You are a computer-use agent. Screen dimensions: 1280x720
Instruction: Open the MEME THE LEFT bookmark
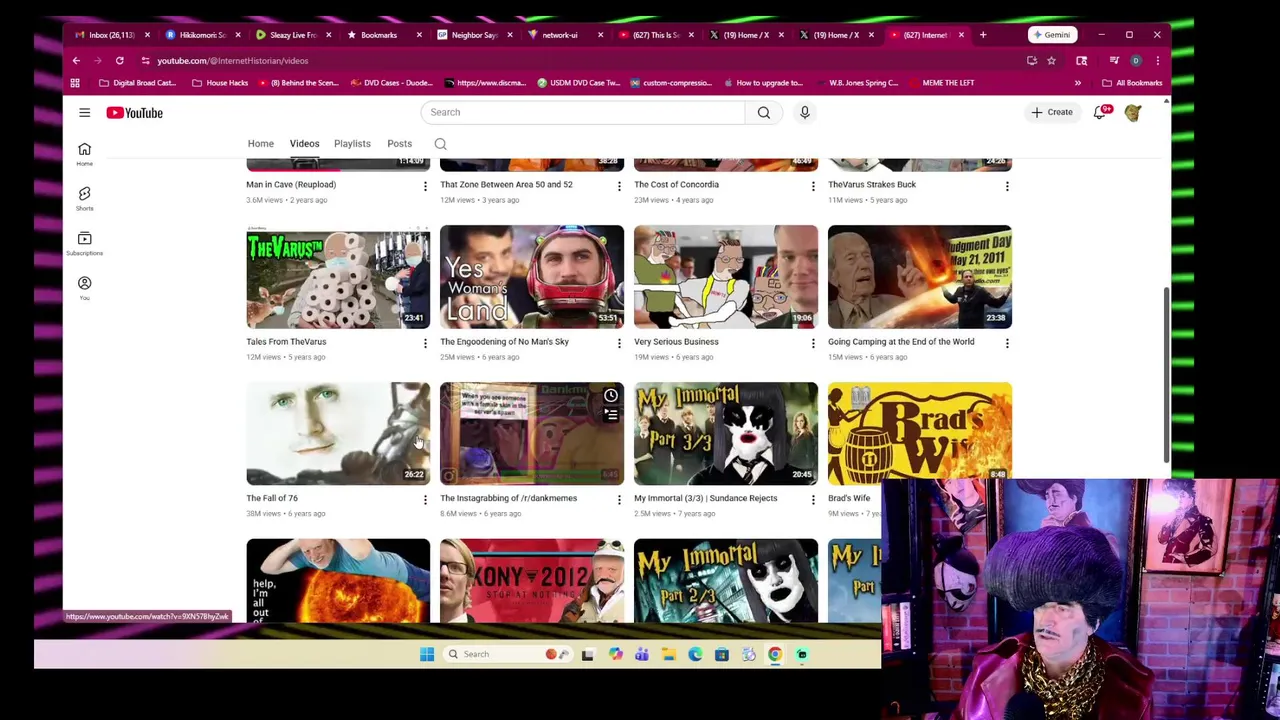(941, 83)
